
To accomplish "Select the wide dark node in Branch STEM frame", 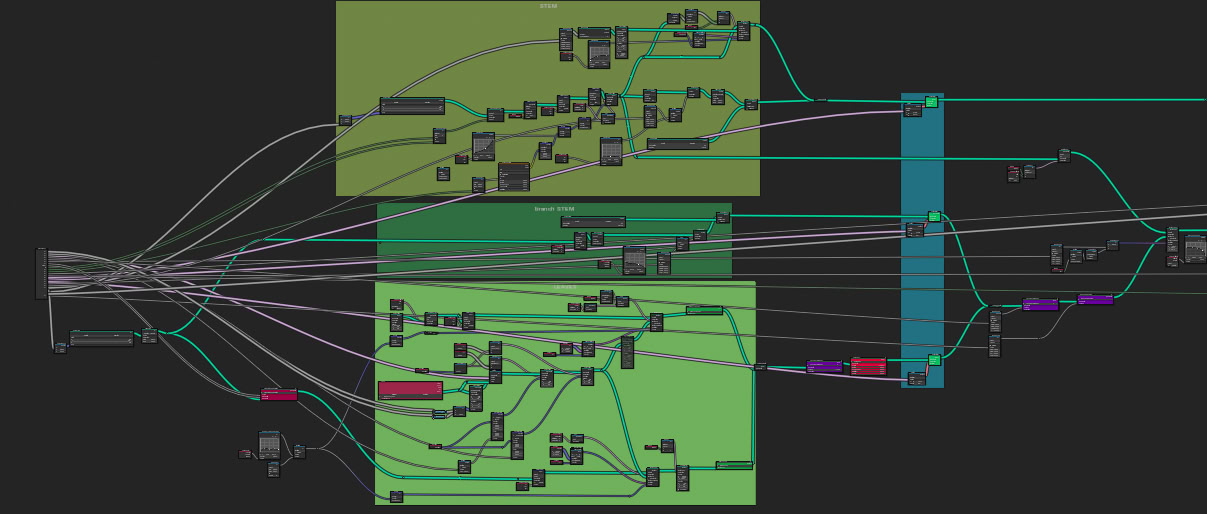I will click(593, 221).
